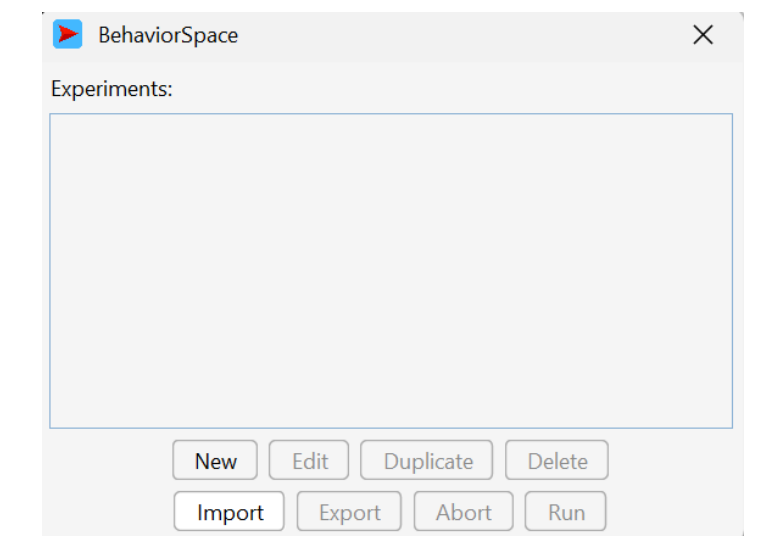Focus the blue-bordered experiments list area

pos(391,271)
